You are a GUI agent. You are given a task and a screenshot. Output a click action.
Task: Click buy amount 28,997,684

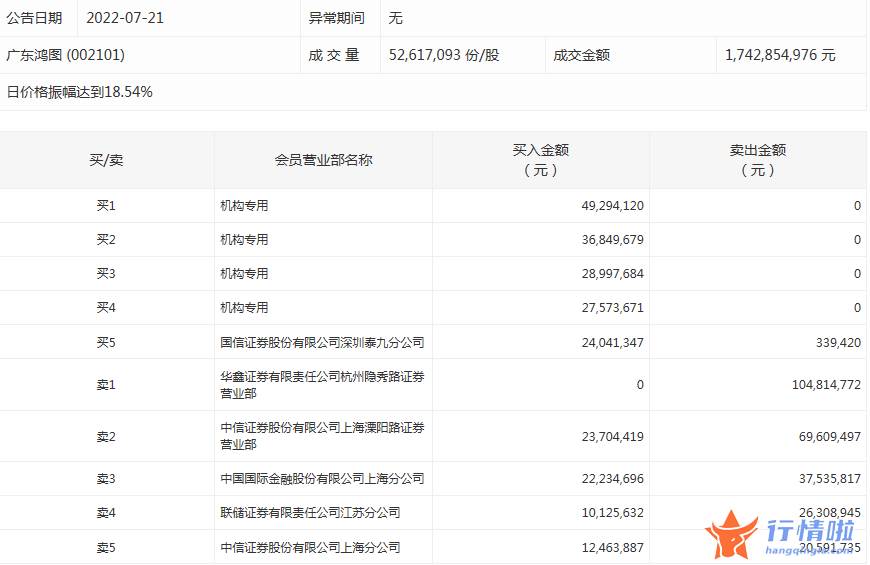(613, 274)
